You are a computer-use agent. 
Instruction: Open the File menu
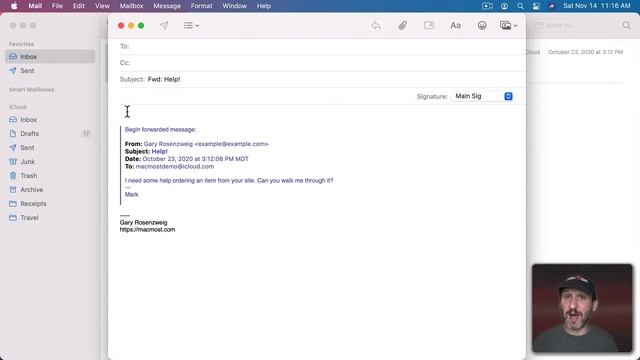pos(57,6)
